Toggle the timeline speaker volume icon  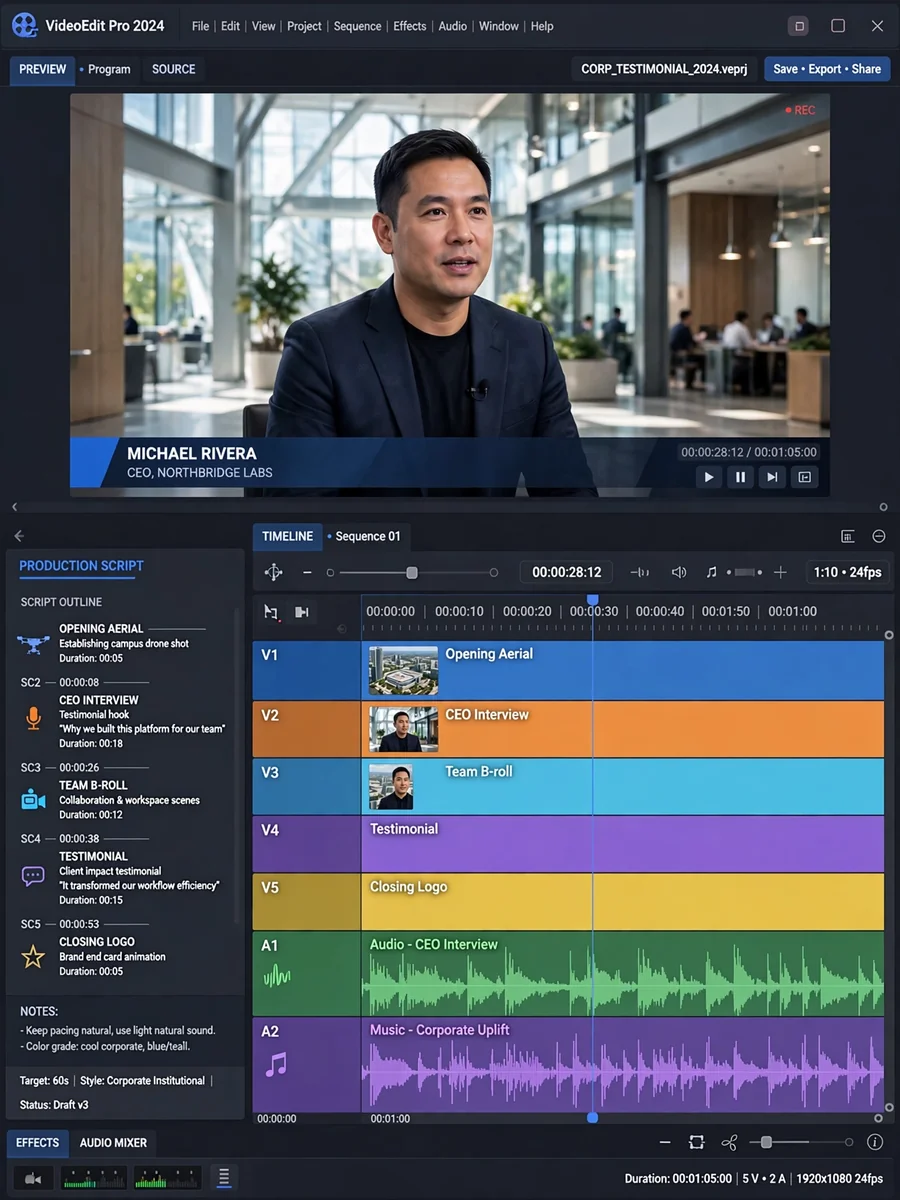pos(679,572)
